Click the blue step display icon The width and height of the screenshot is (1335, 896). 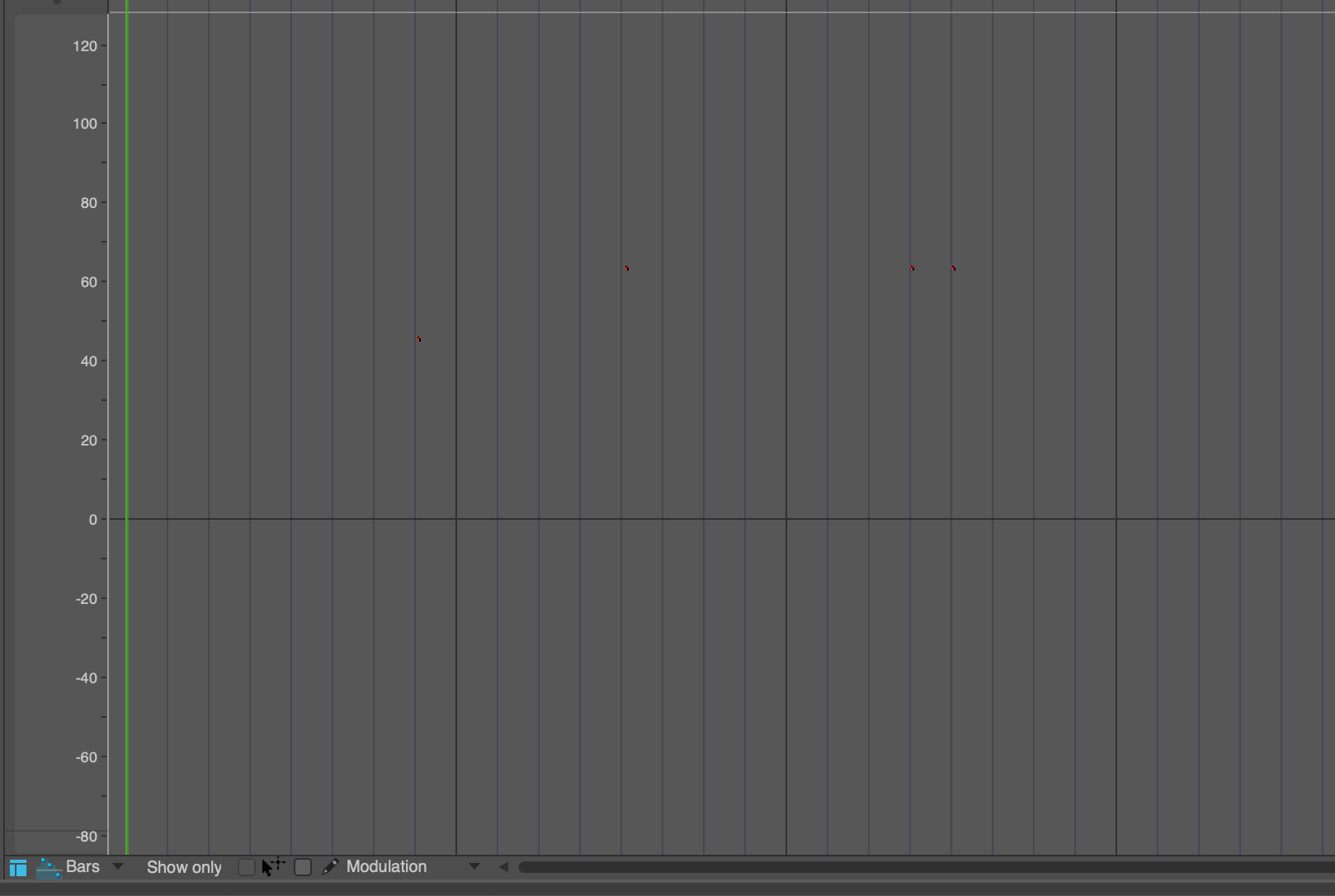click(x=47, y=867)
